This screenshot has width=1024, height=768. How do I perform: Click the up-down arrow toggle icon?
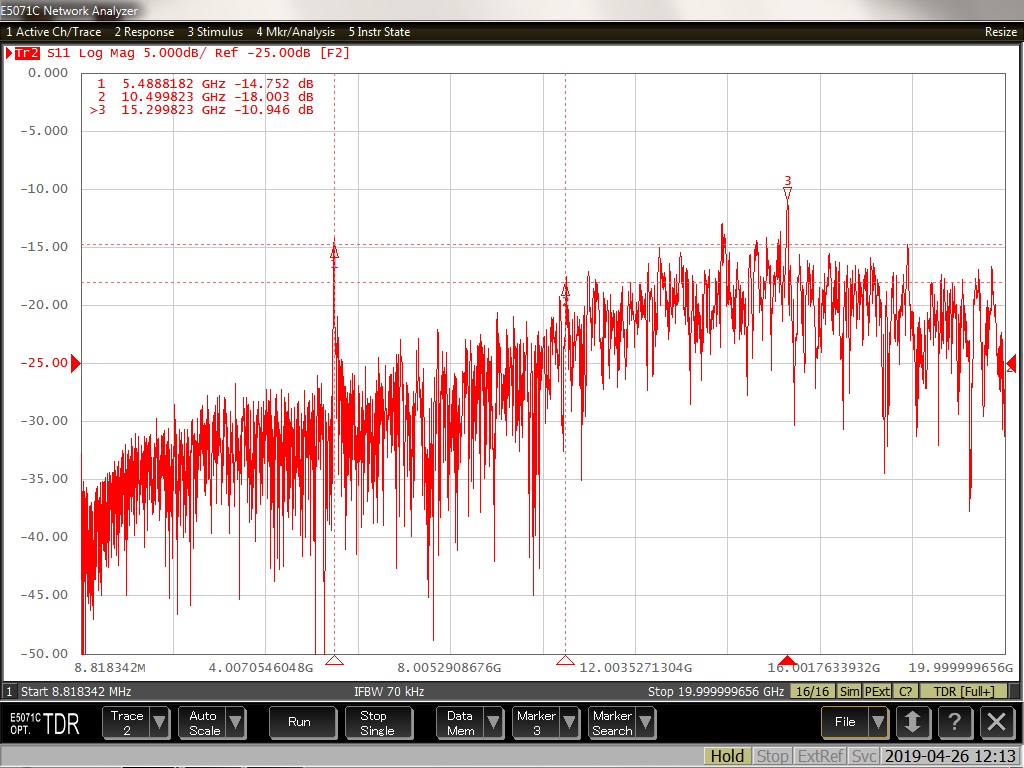[911, 722]
